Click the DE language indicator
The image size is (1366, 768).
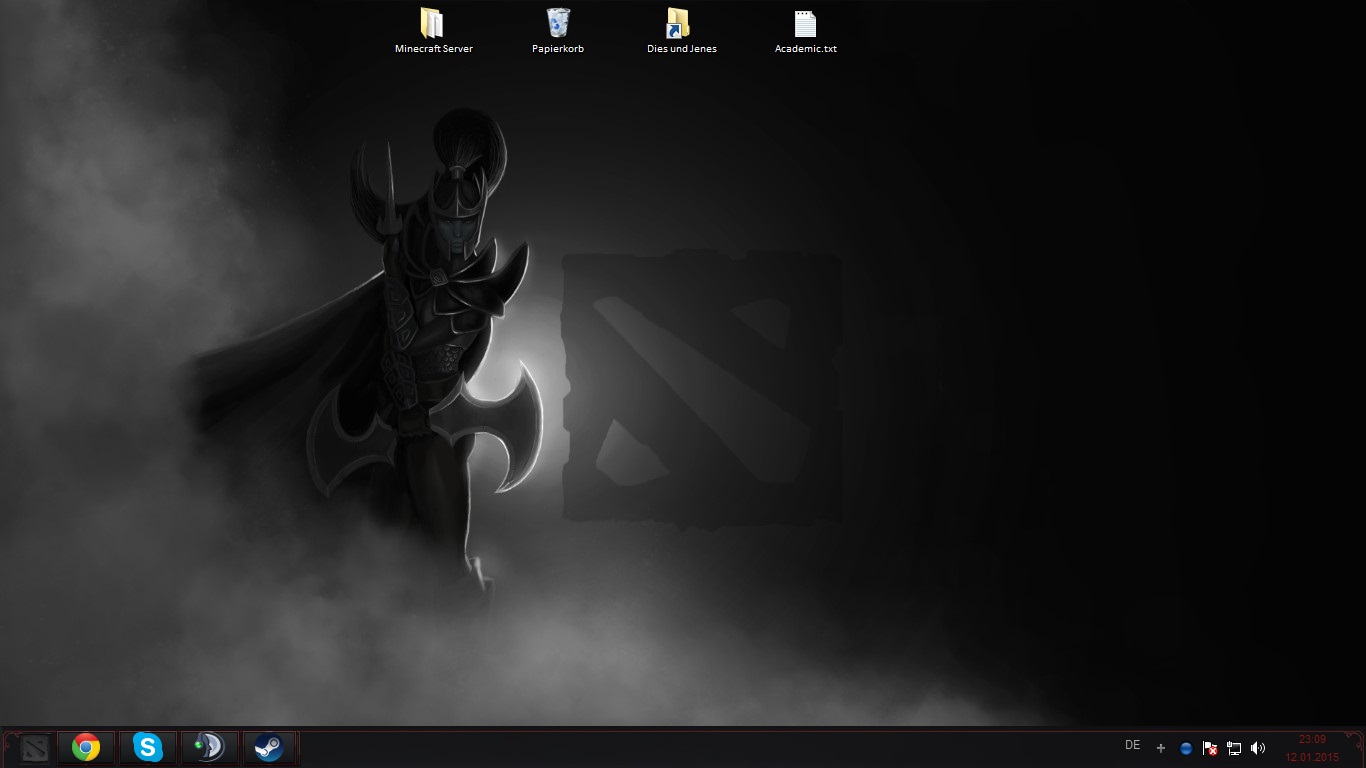[x=1133, y=745]
